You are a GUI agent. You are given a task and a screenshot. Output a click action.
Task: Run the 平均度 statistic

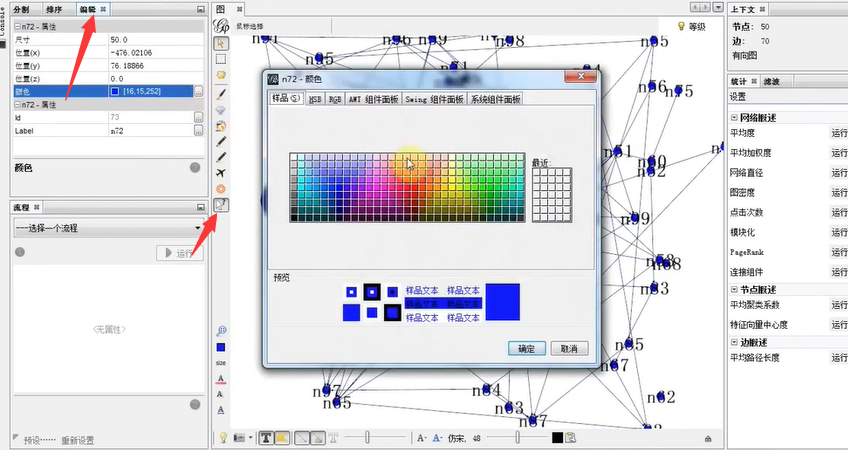(x=839, y=133)
